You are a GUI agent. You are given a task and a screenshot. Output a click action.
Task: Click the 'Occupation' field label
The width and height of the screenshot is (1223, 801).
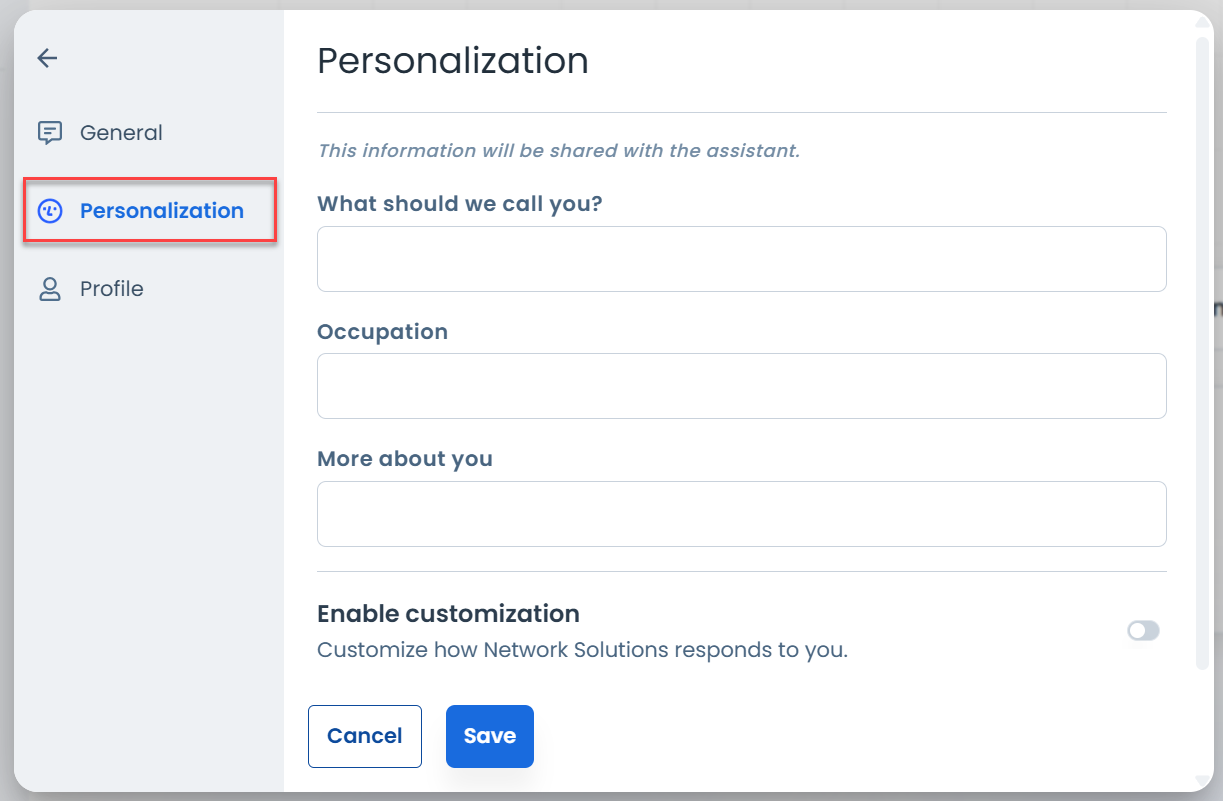(x=382, y=332)
